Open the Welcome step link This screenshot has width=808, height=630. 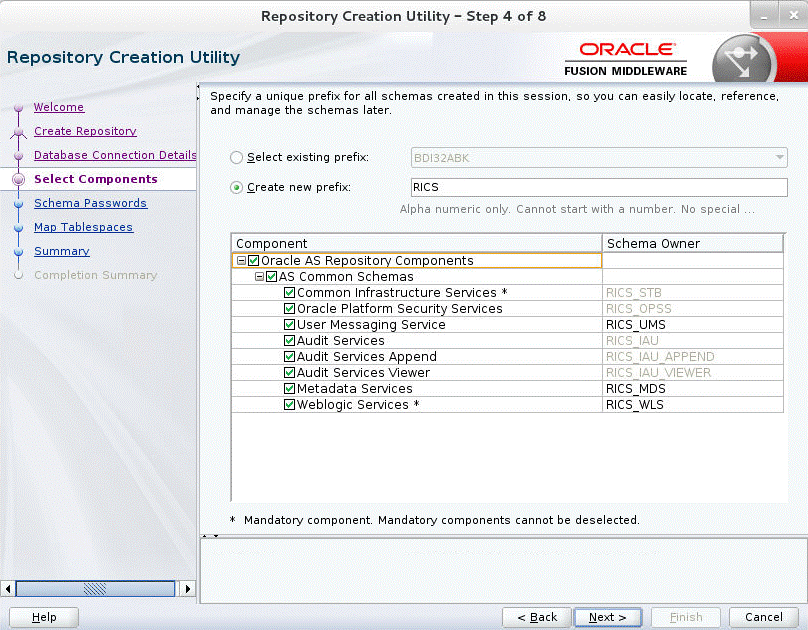point(58,107)
